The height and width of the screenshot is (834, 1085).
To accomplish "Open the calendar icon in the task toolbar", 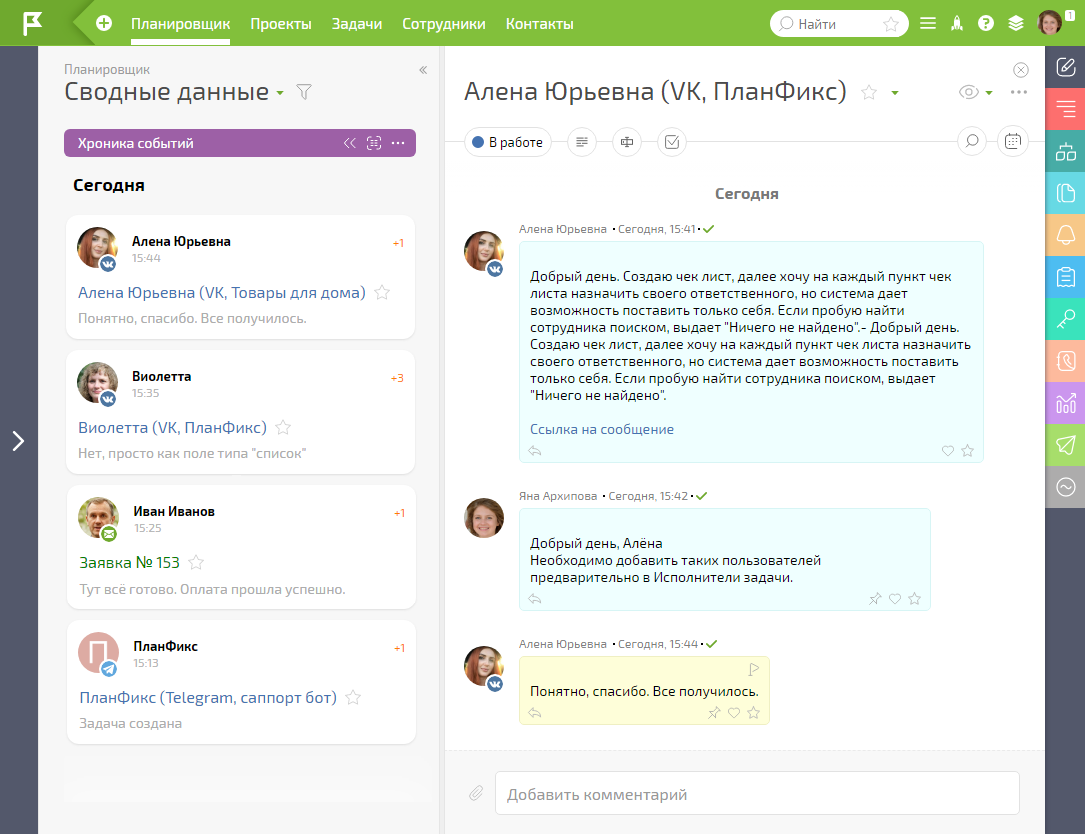I will click(1013, 141).
